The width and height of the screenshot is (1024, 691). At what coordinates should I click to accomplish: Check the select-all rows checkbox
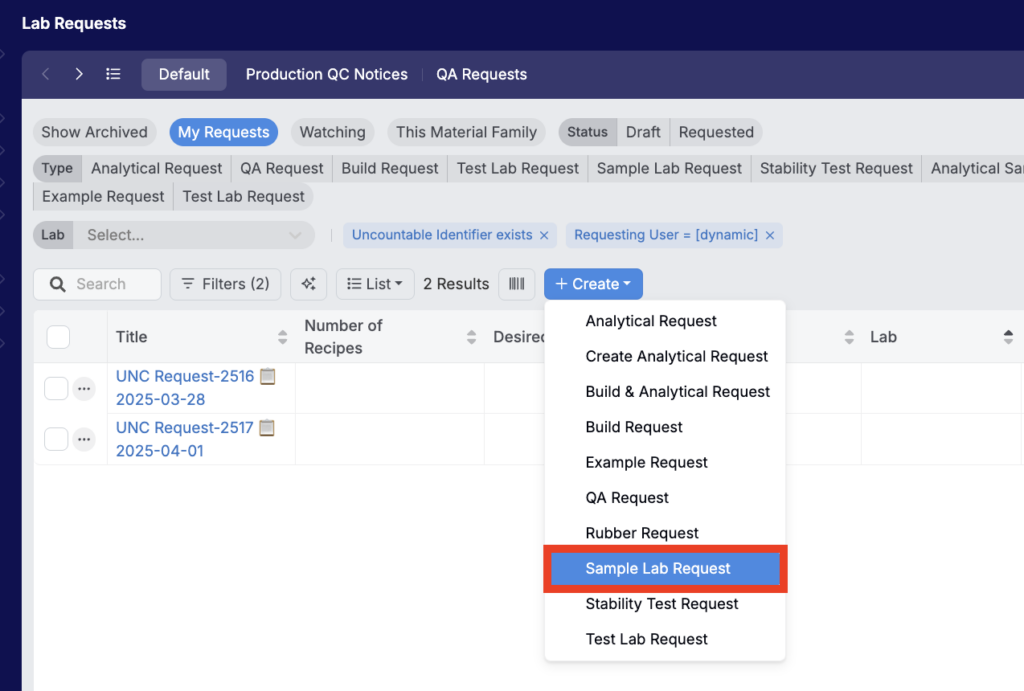(x=58, y=337)
